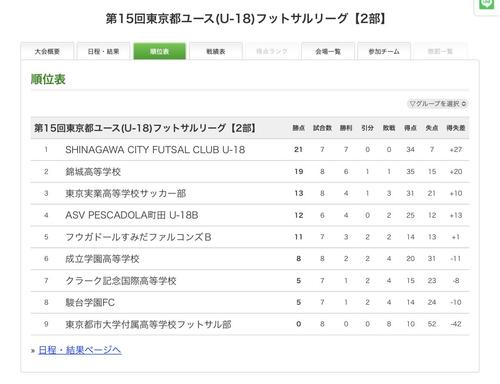Image resolution: width=500 pixels, height=384 pixels.
Task: Click the greyed-out 得点ランク tab
Action: pyautogui.click(x=272, y=51)
